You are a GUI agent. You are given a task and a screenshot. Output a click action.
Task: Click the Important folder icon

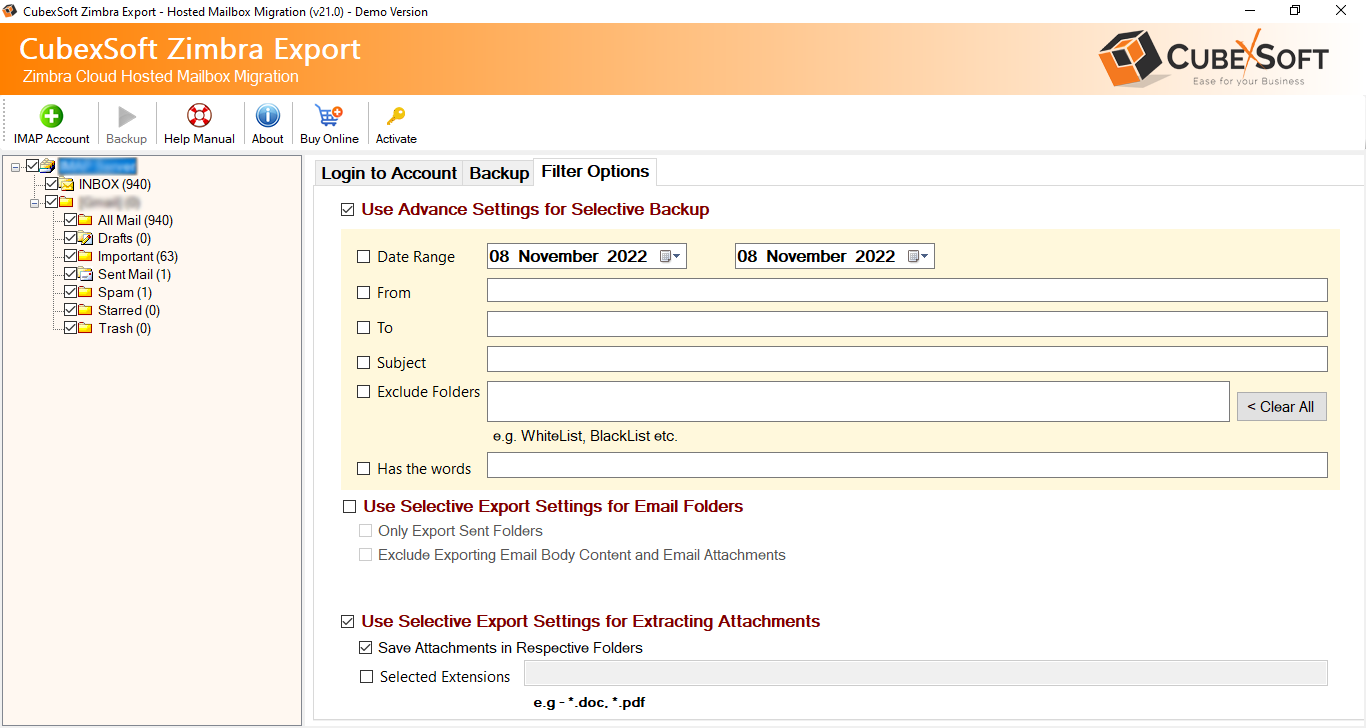[x=85, y=256]
